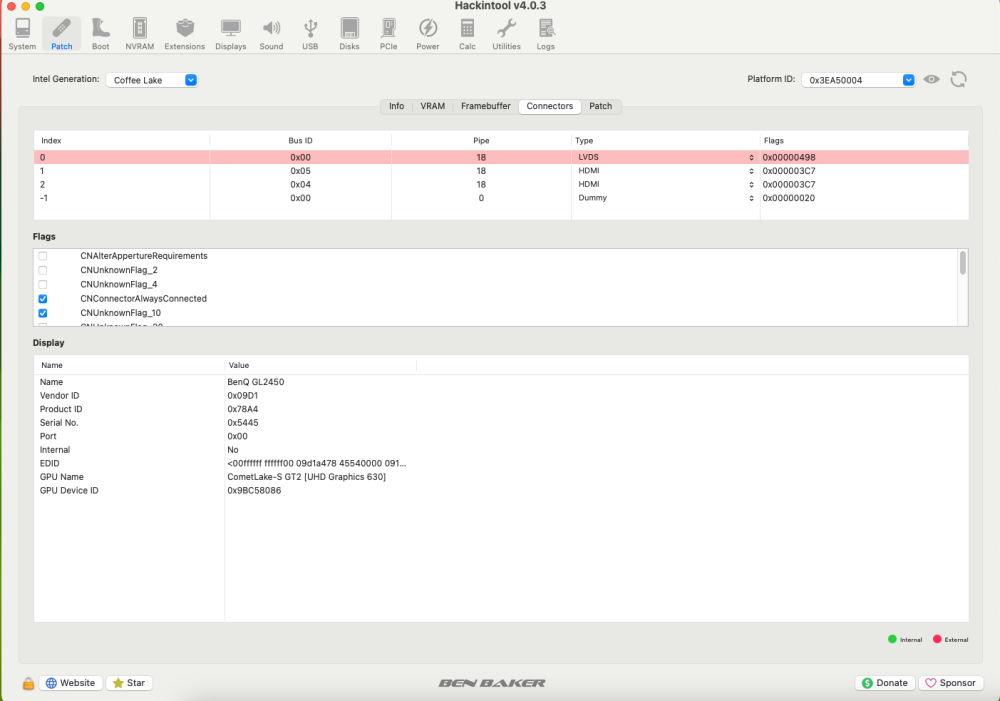Click the display name BenQ GL2450
This screenshot has width=1000, height=701.
[x=256, y=382]
